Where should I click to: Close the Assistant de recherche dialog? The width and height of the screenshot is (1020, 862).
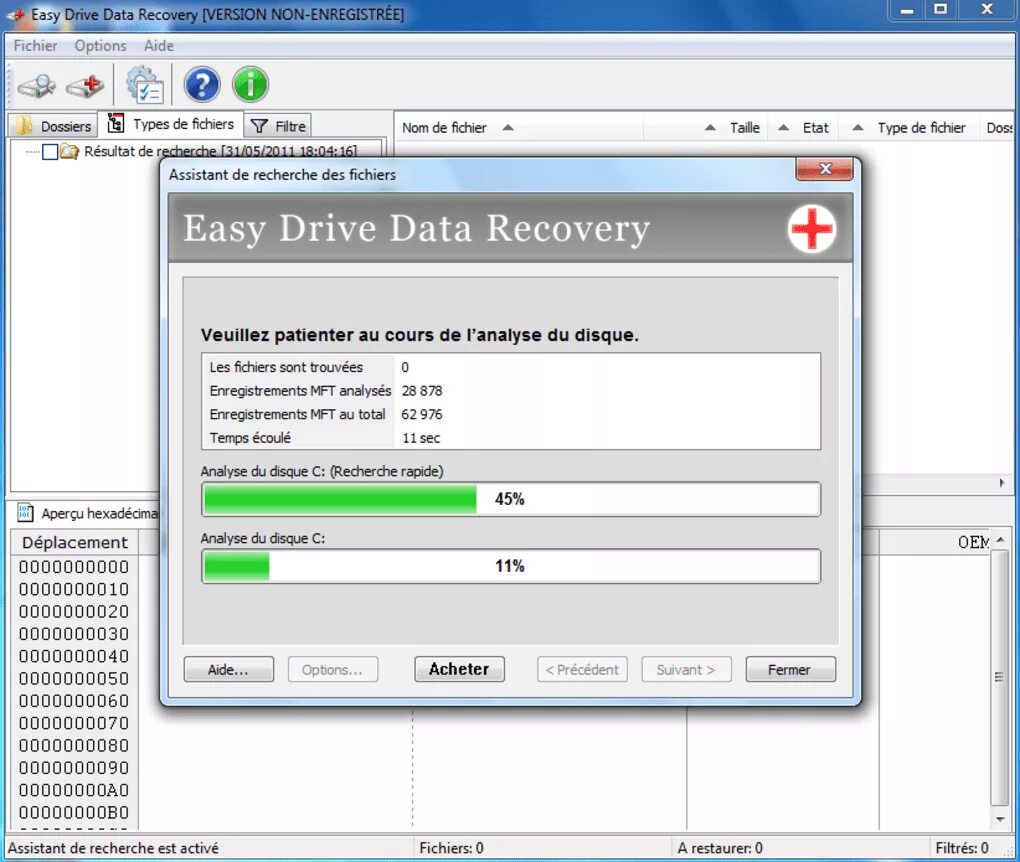tap(824, 169)
